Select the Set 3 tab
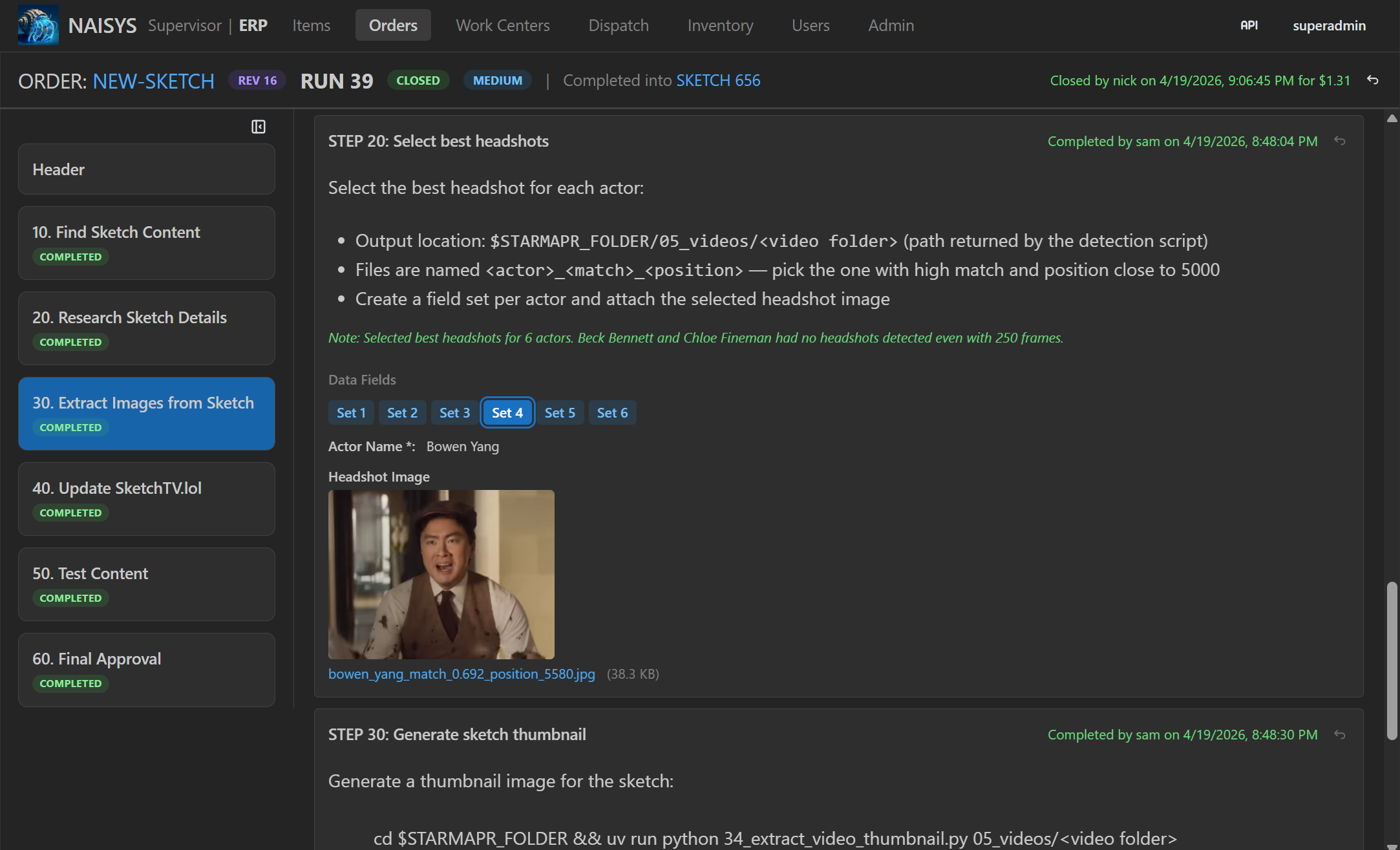Image resolution: width=1400 pixels, height=850 pixels. point(454,412)
